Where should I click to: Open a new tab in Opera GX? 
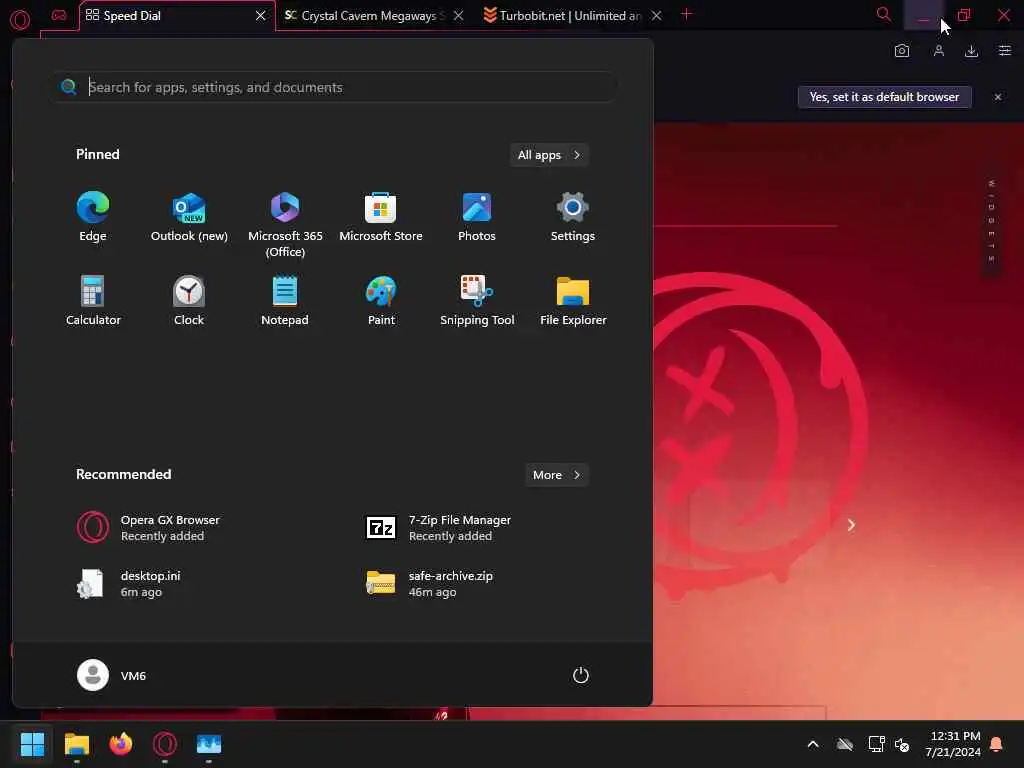pyautogui.click(x=686, y=14)
